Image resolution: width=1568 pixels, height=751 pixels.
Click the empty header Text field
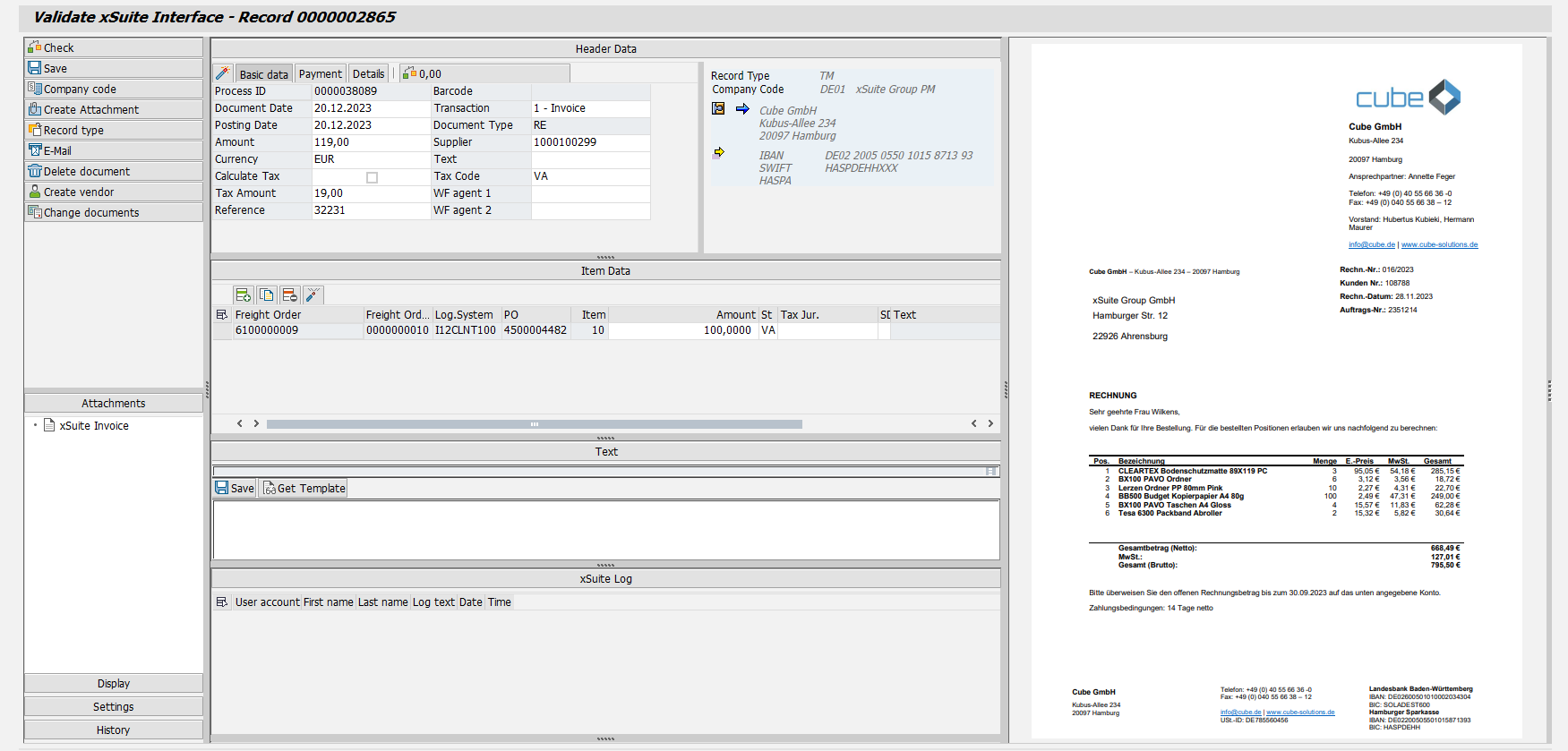coord(590,159)
